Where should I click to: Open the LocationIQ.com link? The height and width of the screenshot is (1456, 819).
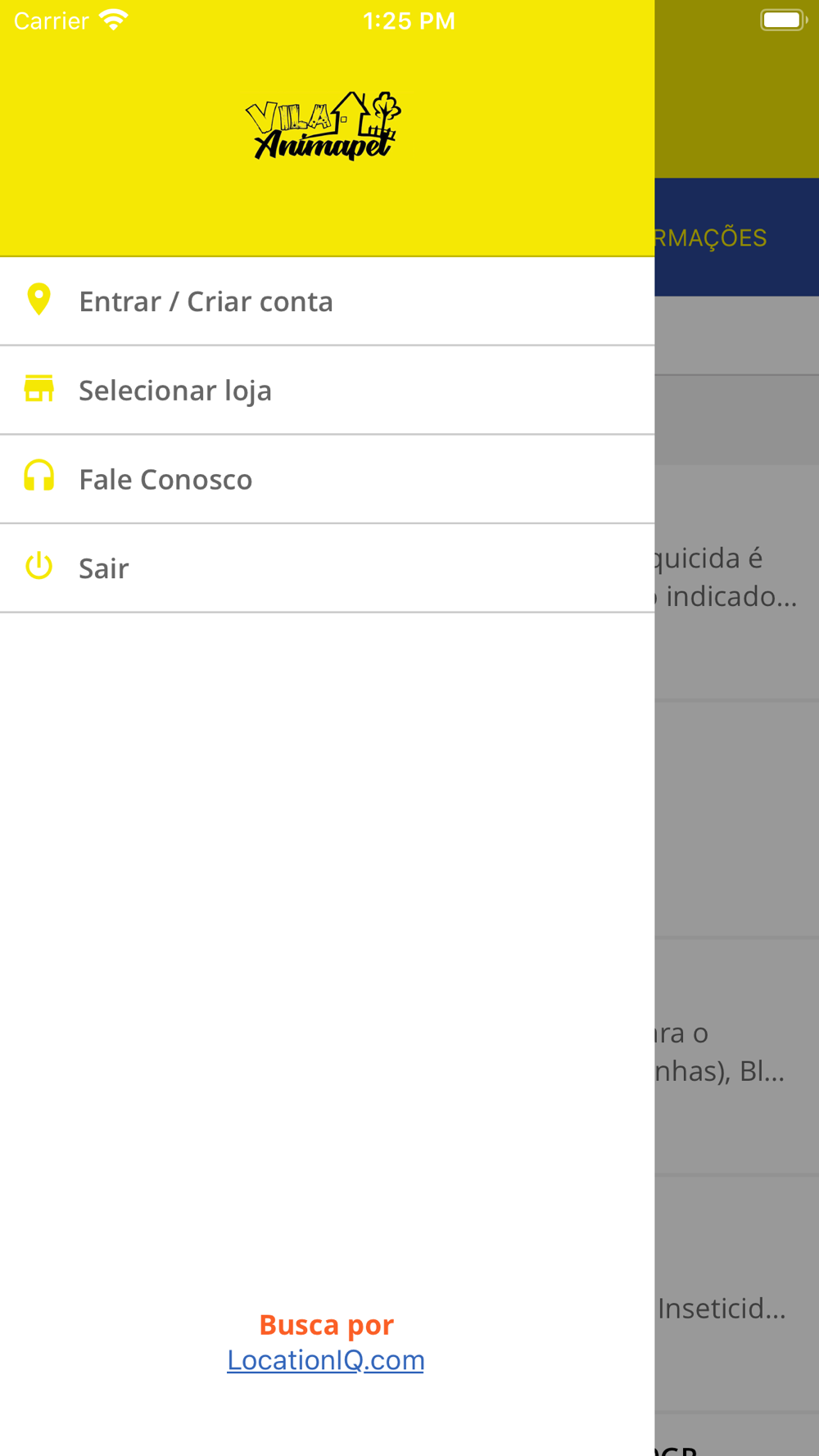coord(325,1360)
